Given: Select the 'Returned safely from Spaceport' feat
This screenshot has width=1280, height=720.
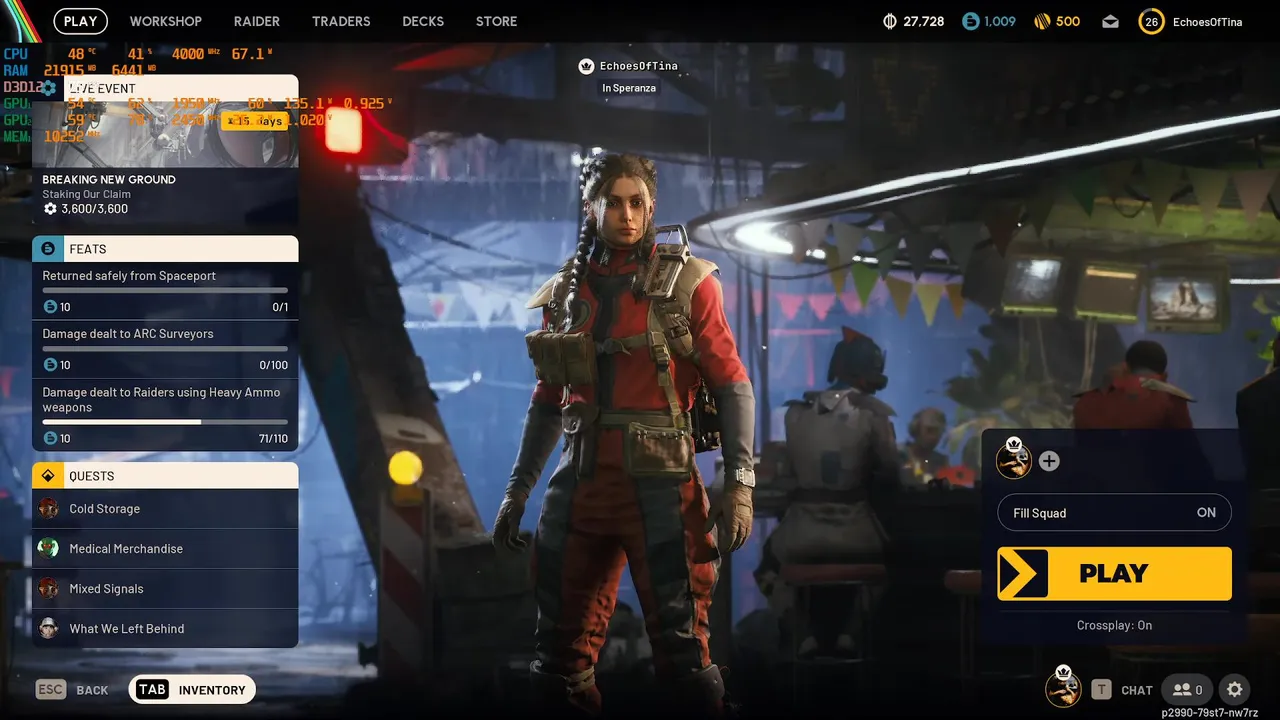Looking at the screenshot, I should (165, 291).
